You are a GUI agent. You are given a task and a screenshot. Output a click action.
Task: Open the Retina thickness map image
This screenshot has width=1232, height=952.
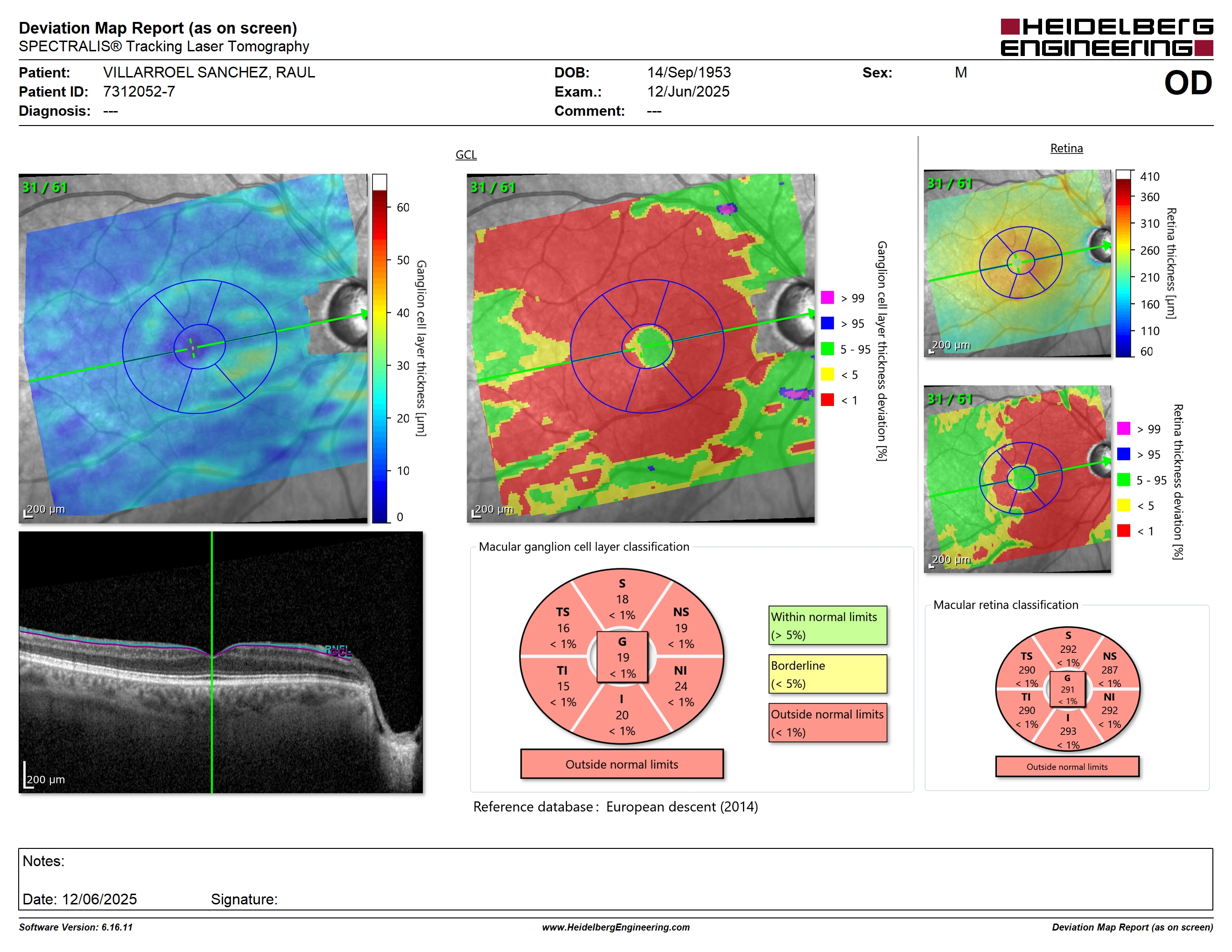pyautogui.click(x=1017, y=263)
